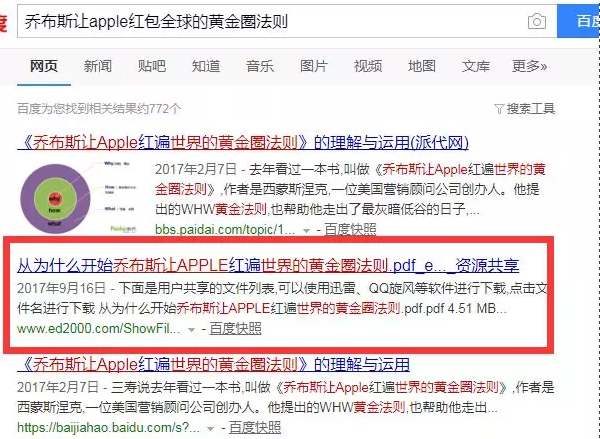Go to the 知道 tab
Image resolution: width=600 pixels, height=439 pixels.
coord(206,66)
